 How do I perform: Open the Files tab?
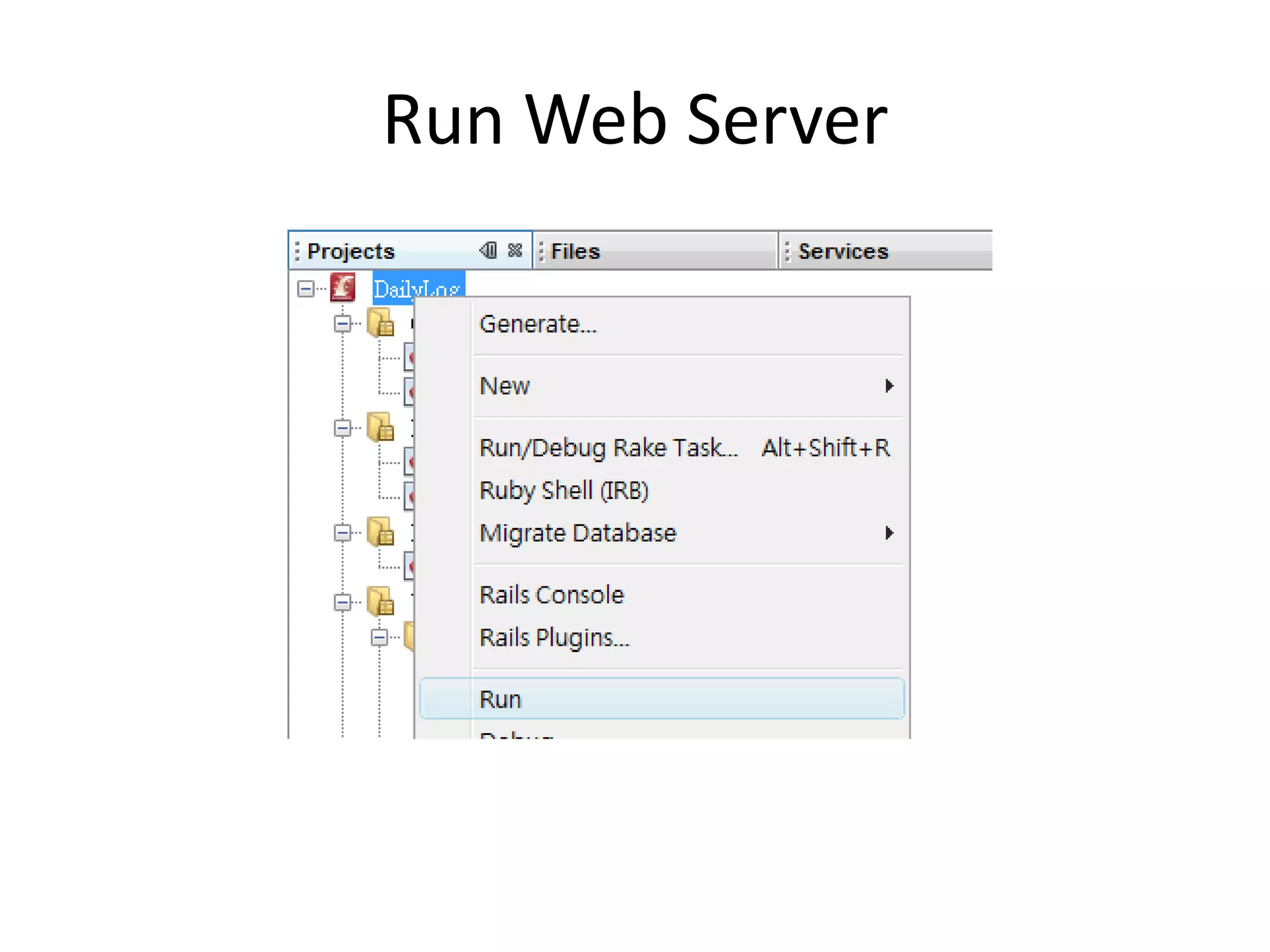coord(655,251)
